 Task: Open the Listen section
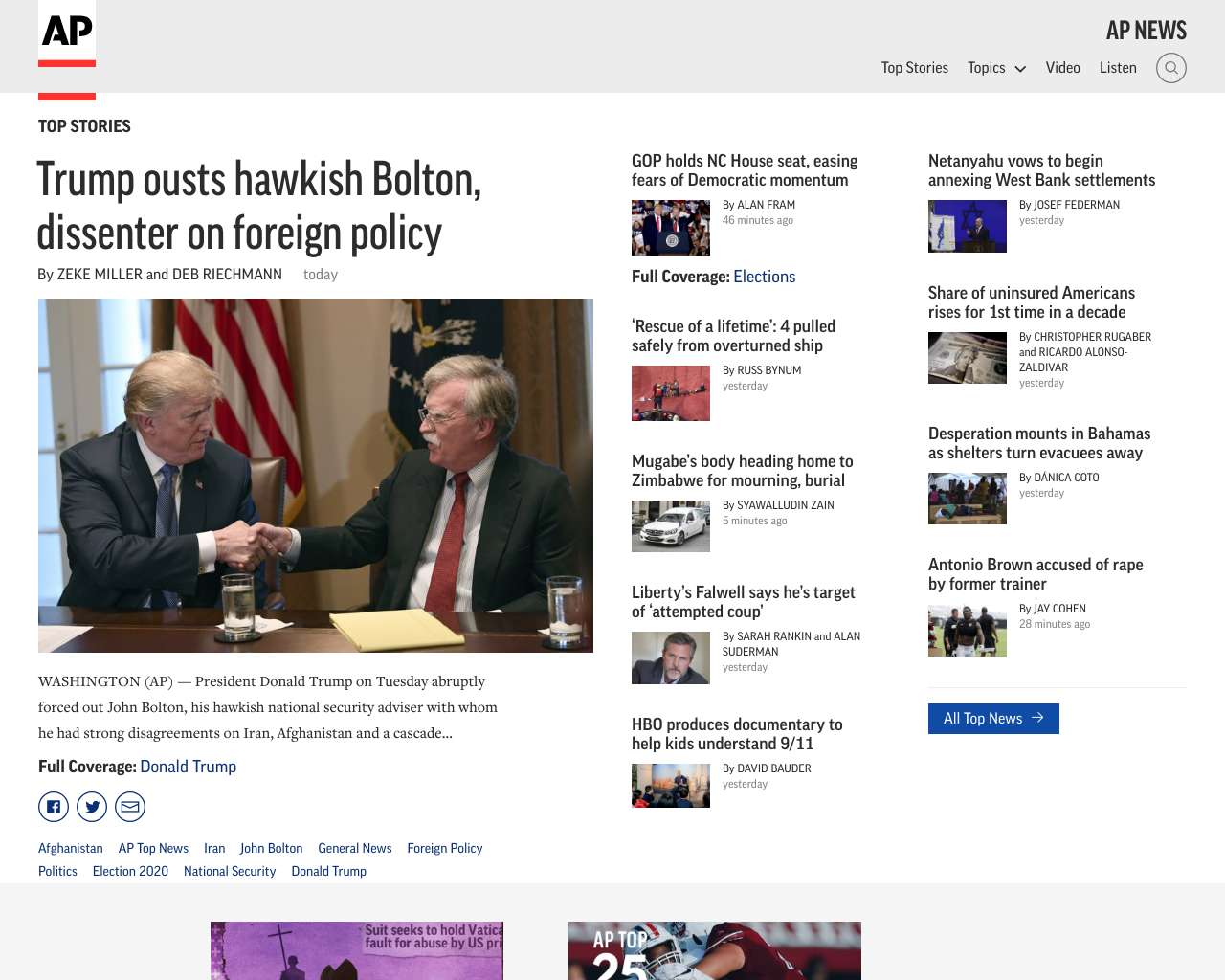point(1118,68)
